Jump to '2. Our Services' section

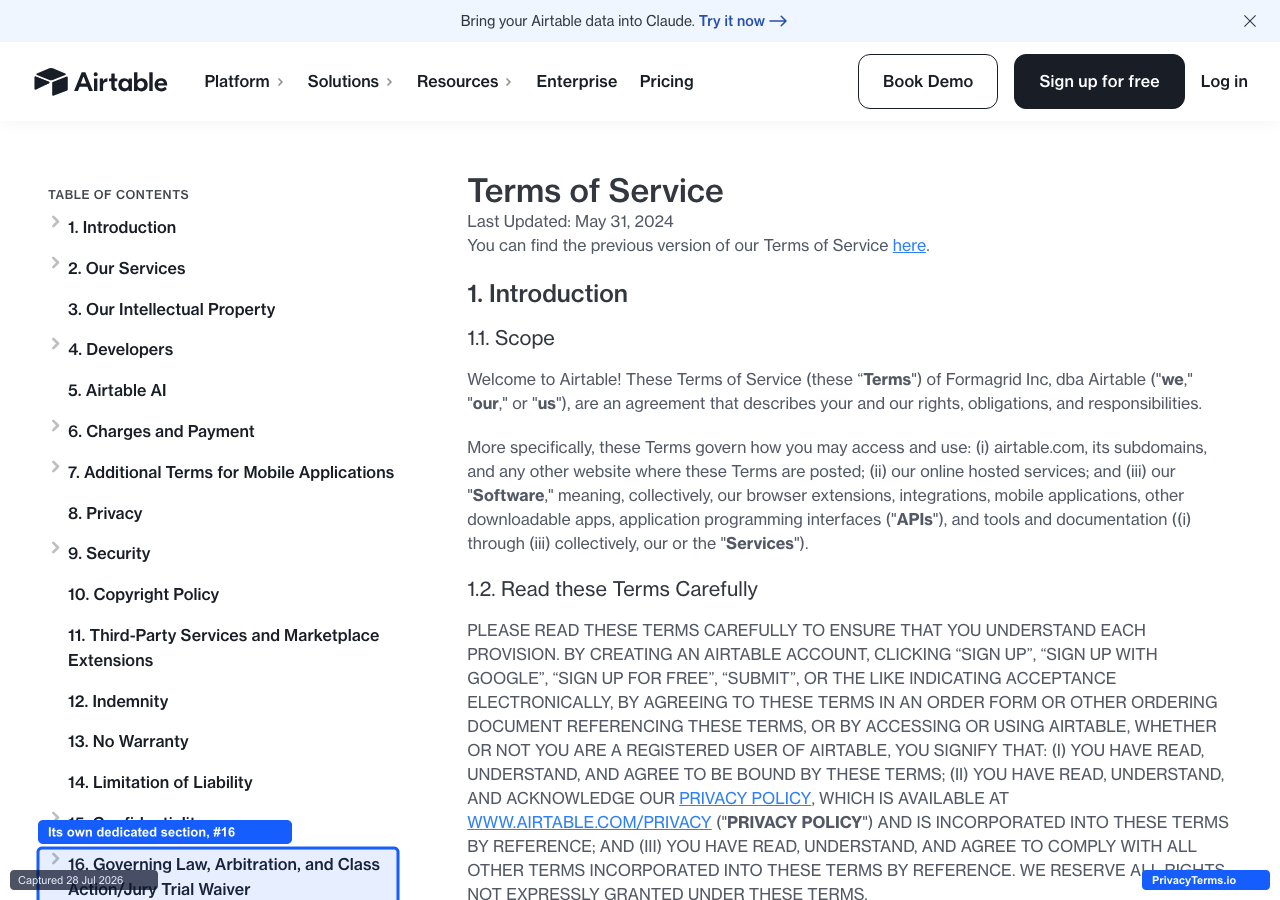(x=127, y=268)
